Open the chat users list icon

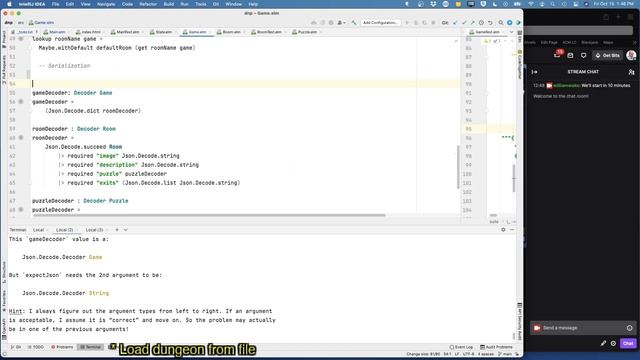(x=631, y=72)
